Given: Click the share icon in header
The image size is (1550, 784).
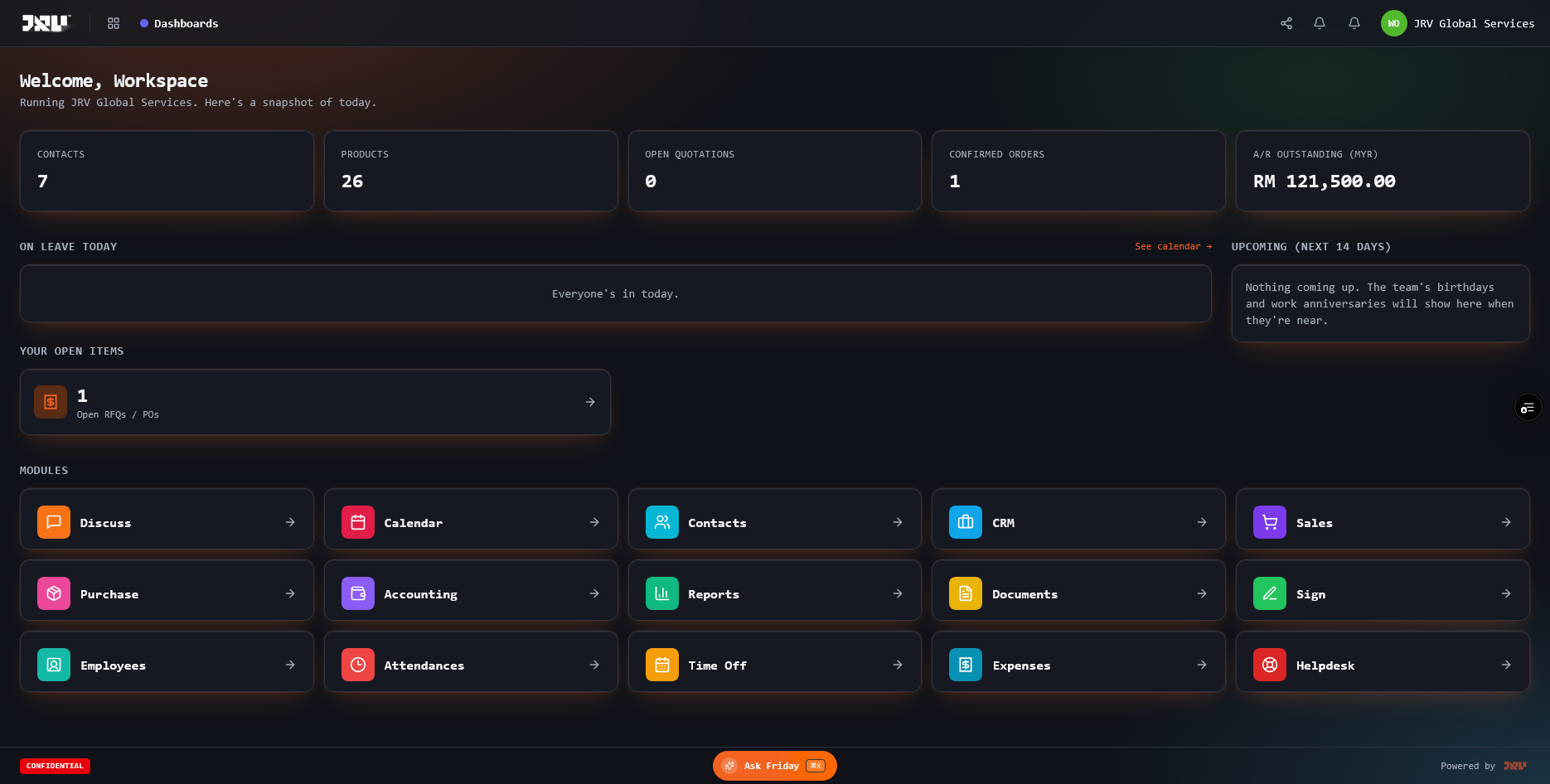Looking at the screenshot, I should click(1286, 23).
